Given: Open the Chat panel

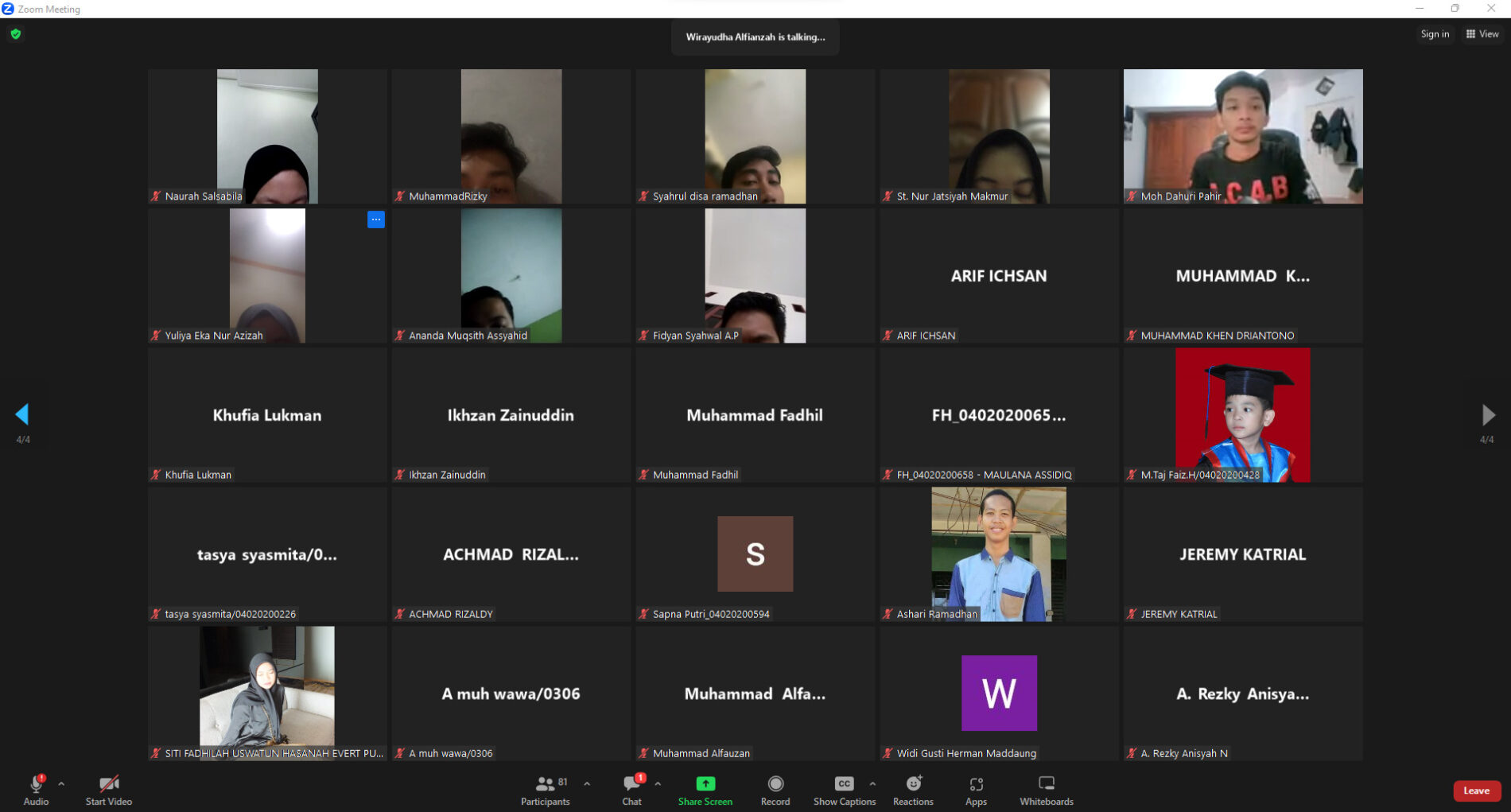Looking at the screenshot, I should pos(631,790).
